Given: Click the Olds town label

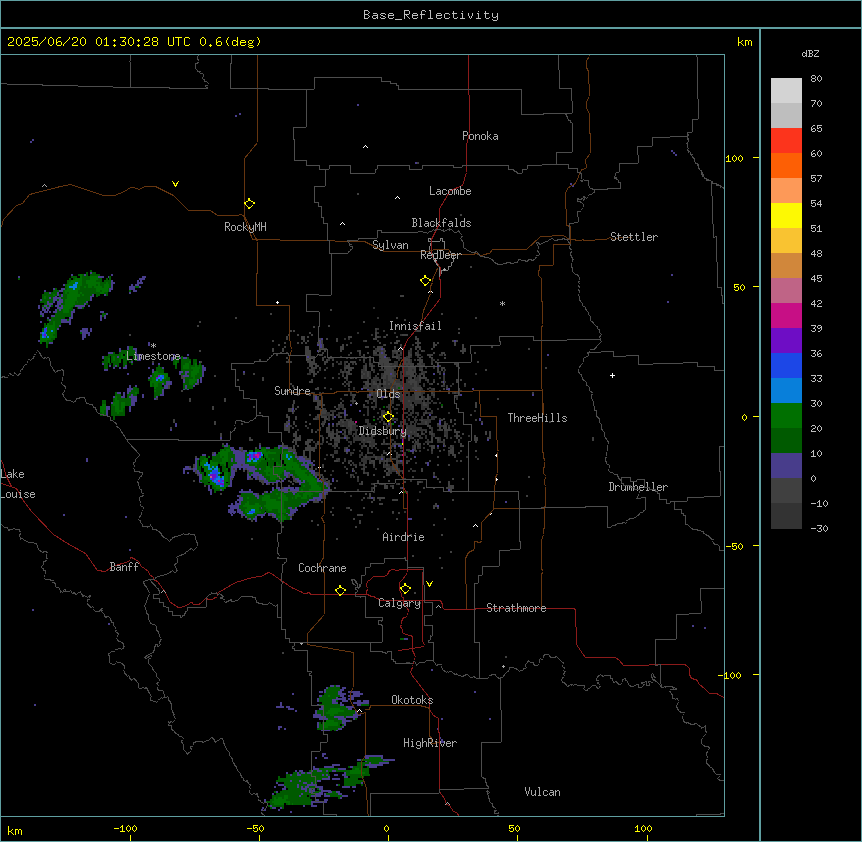Looking at the screenshot, I should [388, 394].
